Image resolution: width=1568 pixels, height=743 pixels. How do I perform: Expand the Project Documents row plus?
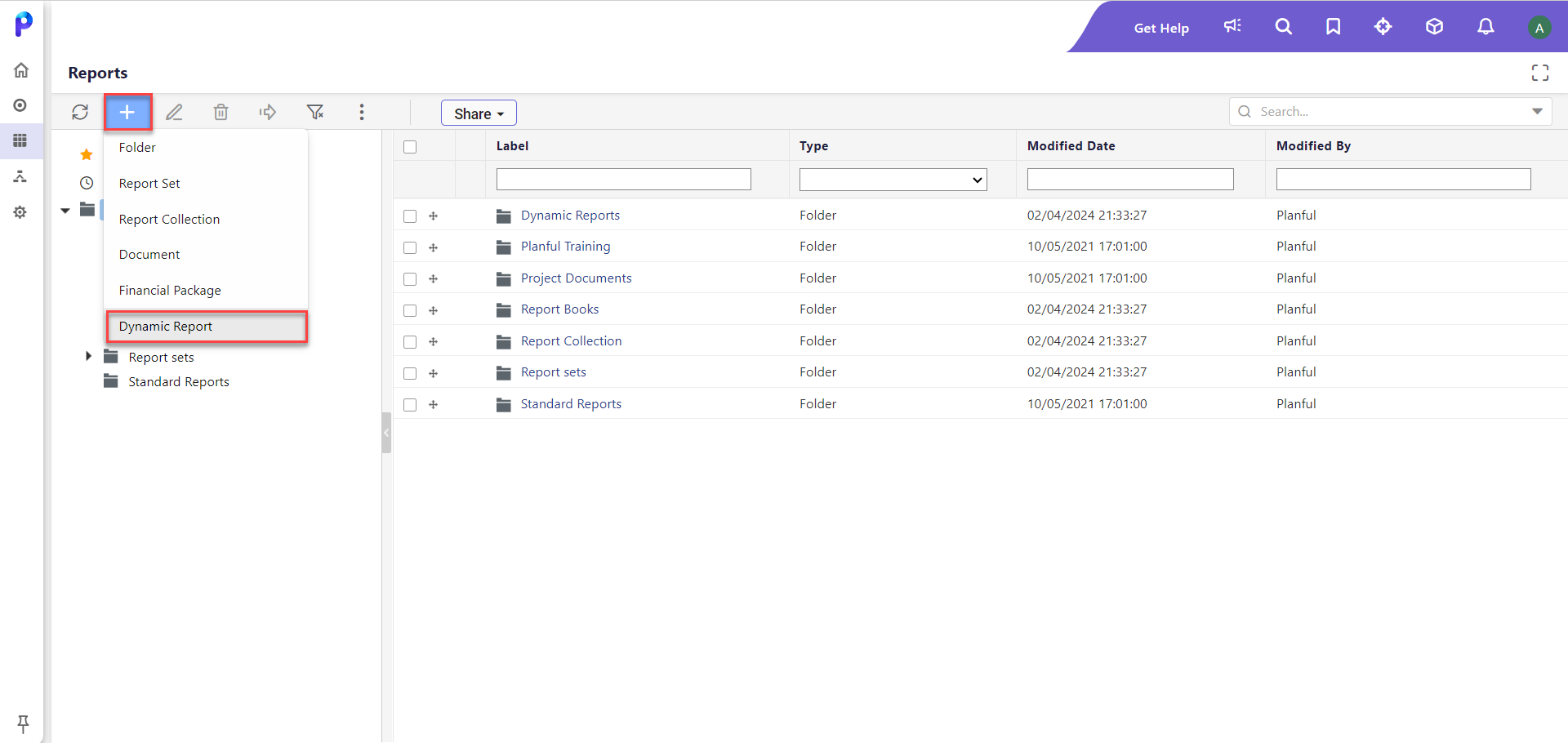click(434, 279)
